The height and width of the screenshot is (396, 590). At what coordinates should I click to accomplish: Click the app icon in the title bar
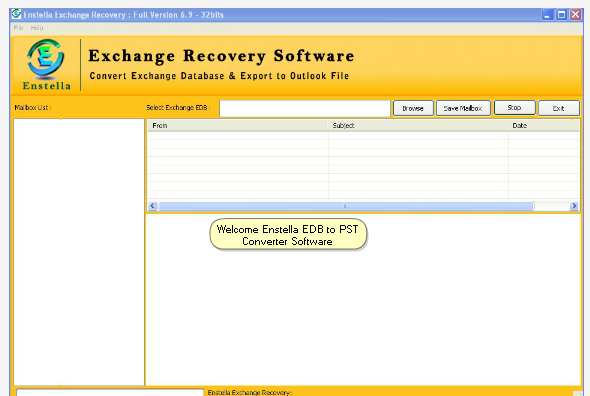16,14
